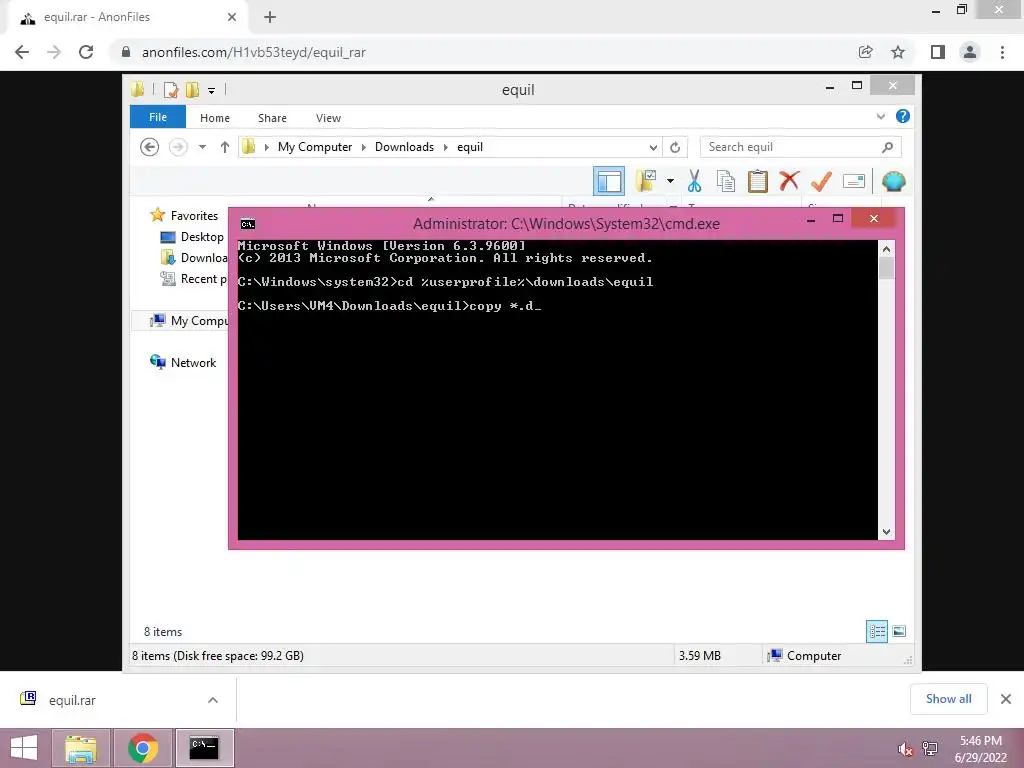Click the Explorer forward arrow button
Viewport: 1024px width, 768px height.
pos(178,147)
